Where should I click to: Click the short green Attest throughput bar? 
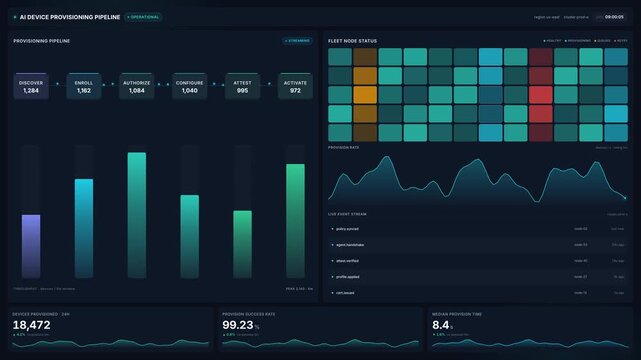[x=242, y=244]
